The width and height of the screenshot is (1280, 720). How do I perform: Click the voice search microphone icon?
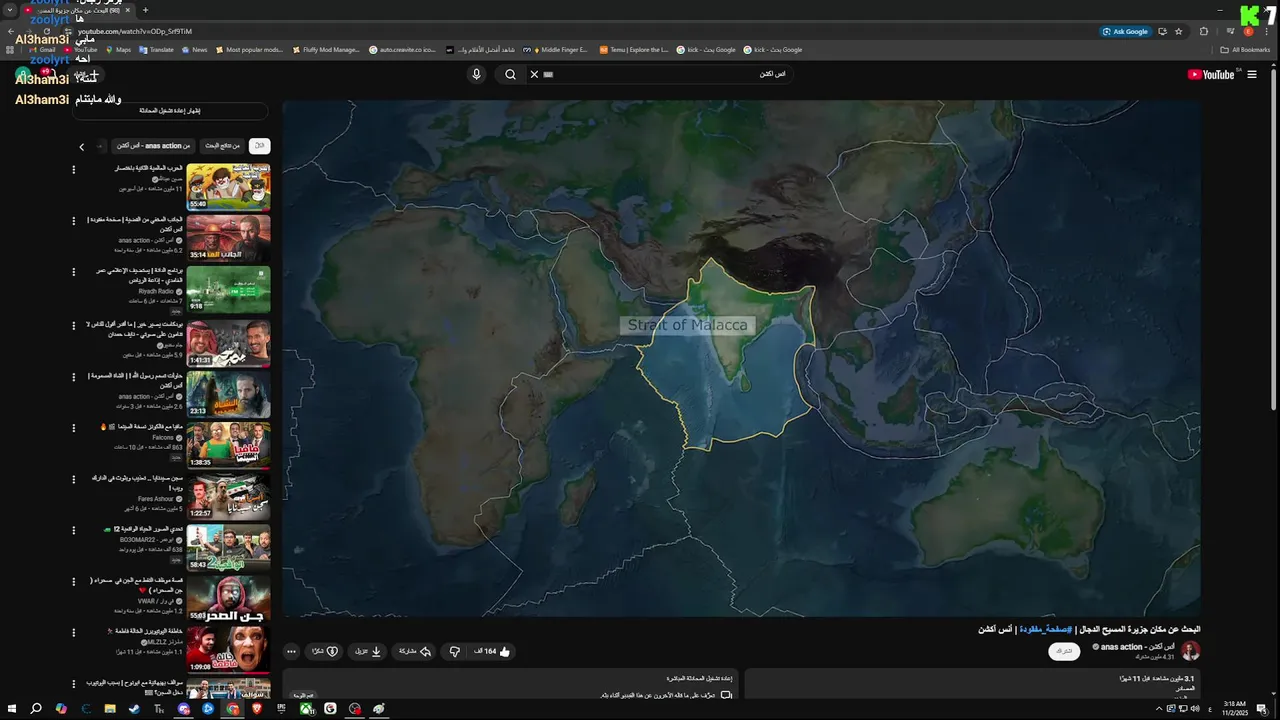[476, 74]
